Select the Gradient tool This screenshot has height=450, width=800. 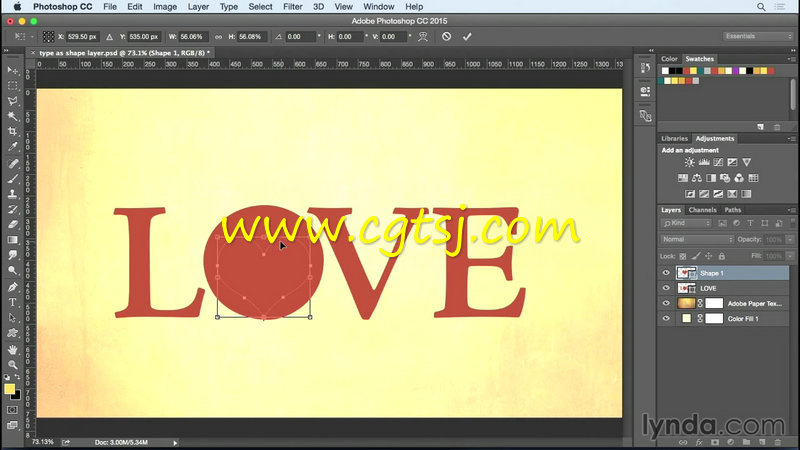click(x=12, y=240)
